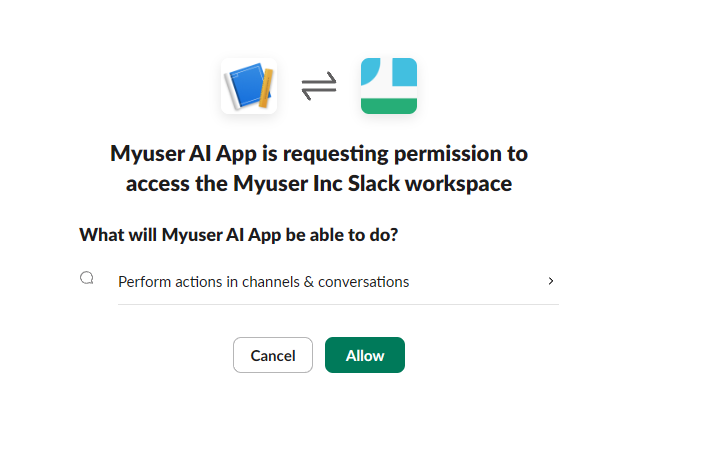Image resolution: width=717 pixels, height=455 pixels.
Task: Click the What will Myuser AI App be able to do? subheading
Action: pyautogui.click(x=239, y=235)
